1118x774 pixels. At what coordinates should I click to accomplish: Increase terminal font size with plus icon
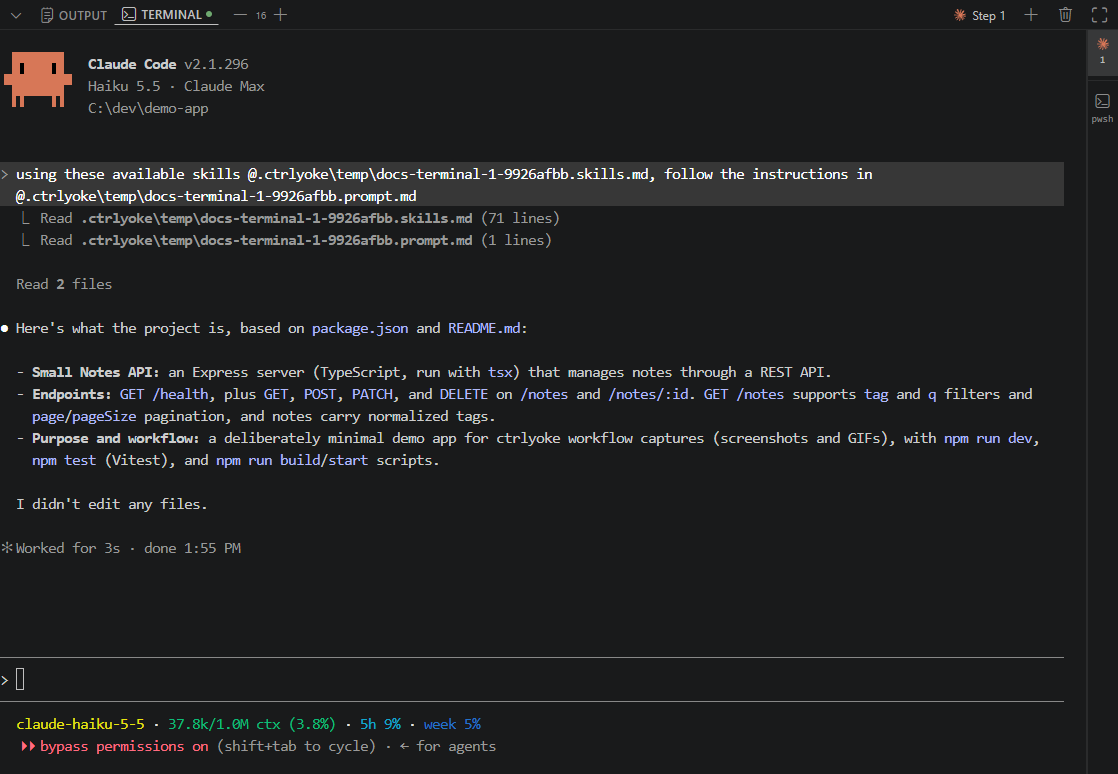pos(281,15)
